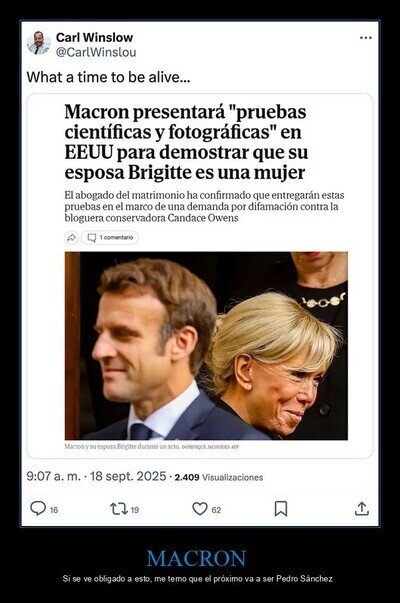Click the share upload icon
400x603 pixels.
pos(362,508)
